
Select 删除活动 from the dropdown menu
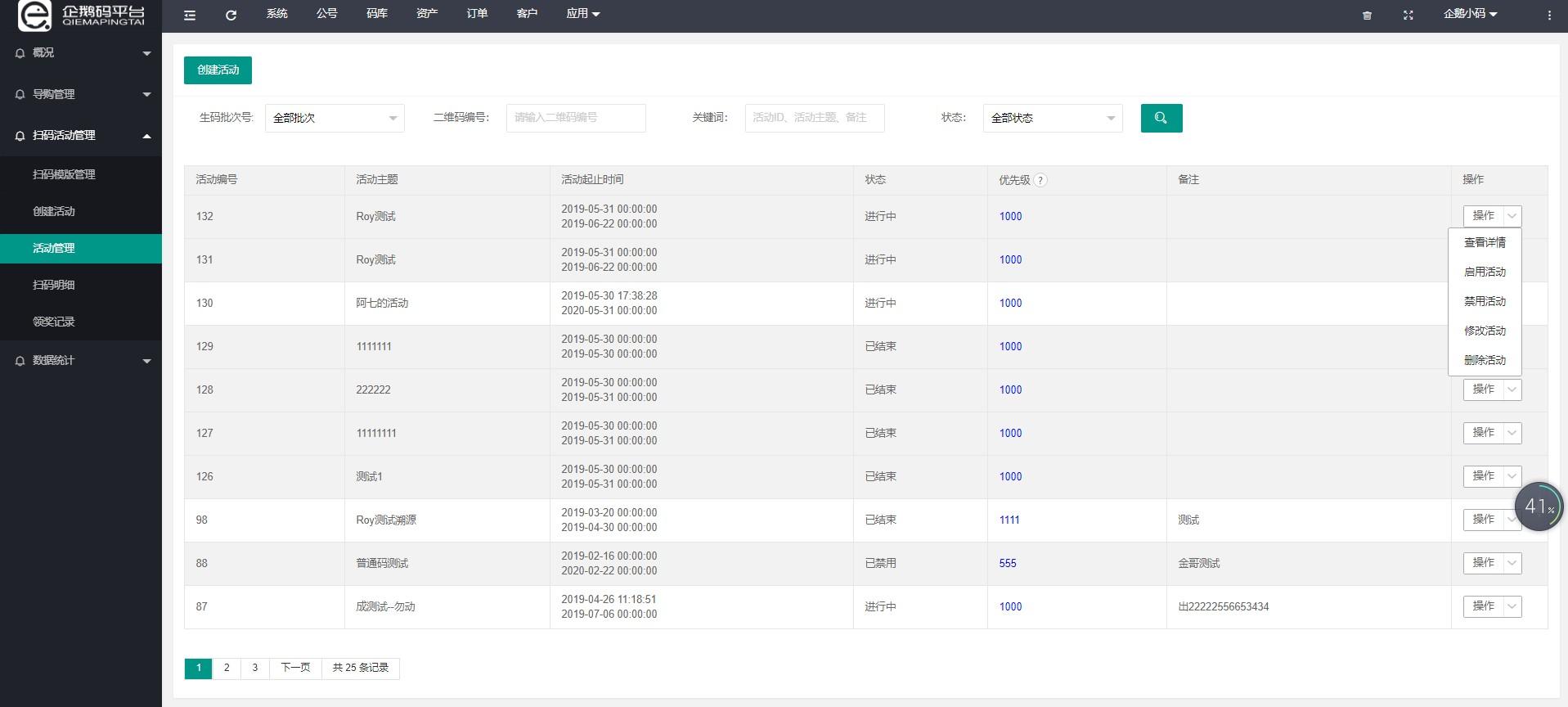pyautogui.click(x=1485, y=360)
